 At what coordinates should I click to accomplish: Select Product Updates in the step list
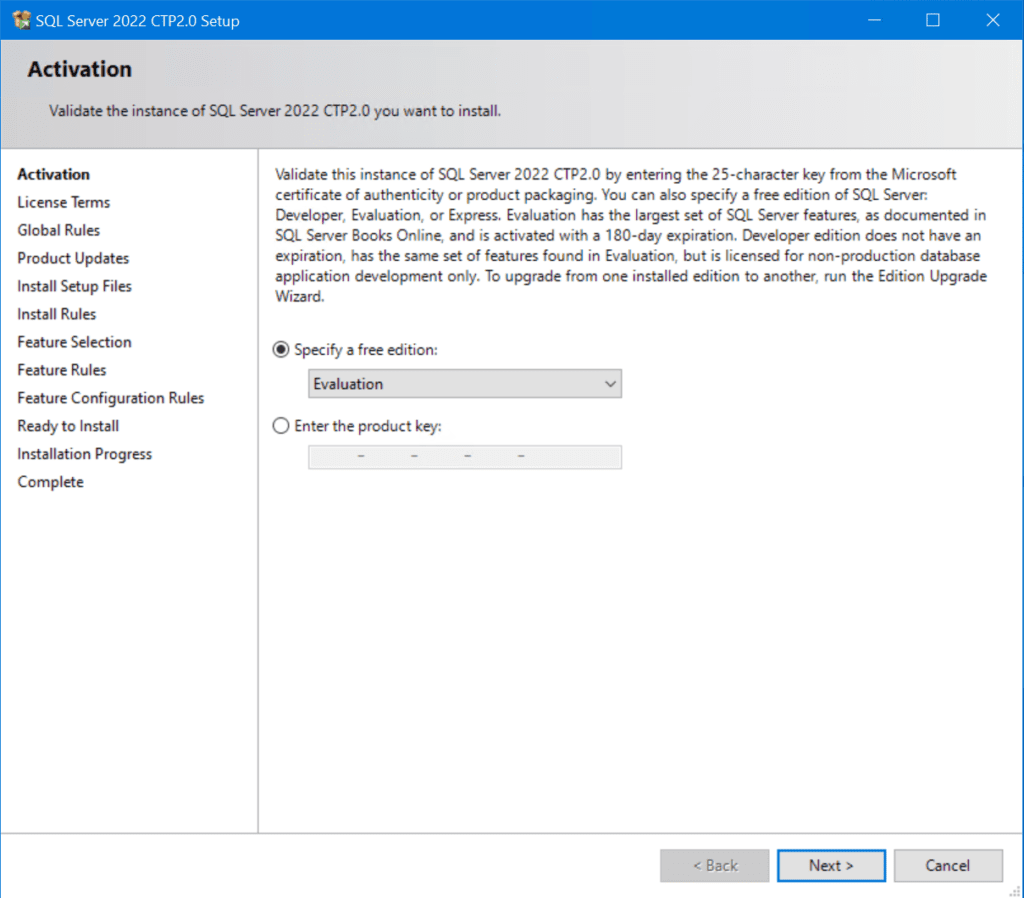pyautogui.click(x=73, y=259)
